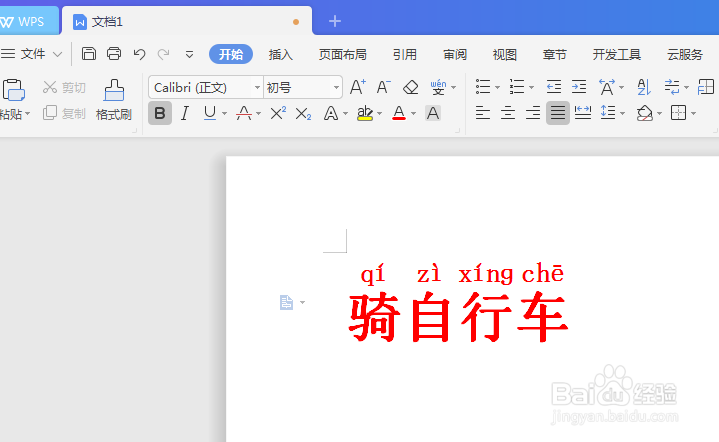Open the 视图 View tab
The height and width of the screenshot is (442, 719).
pos(504,55)
